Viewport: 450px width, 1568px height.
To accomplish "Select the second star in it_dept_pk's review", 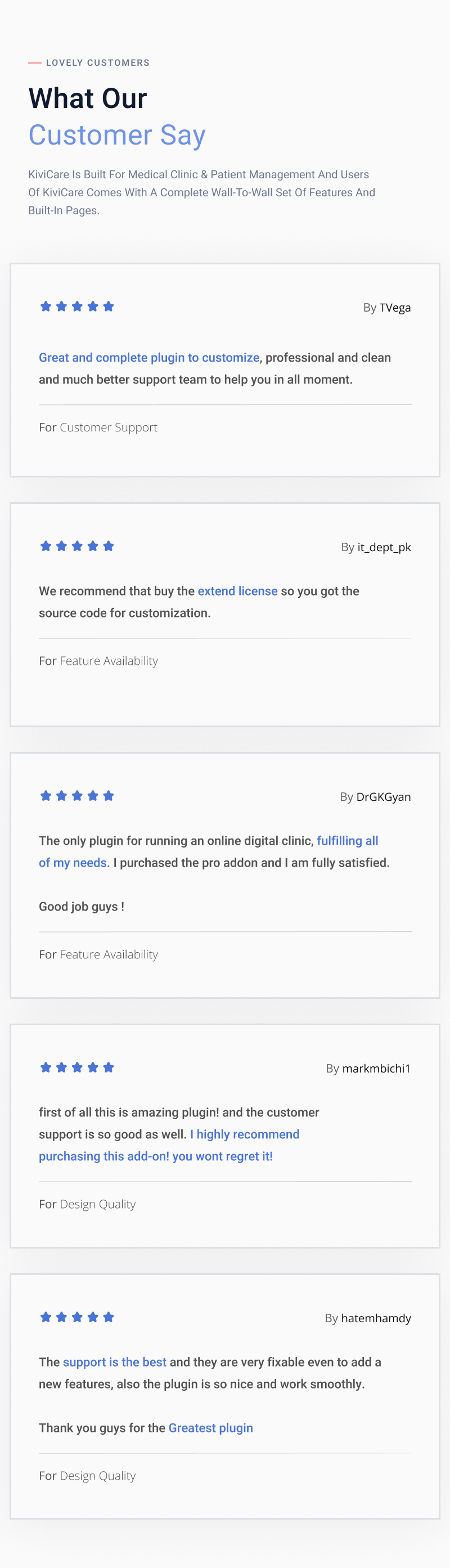I will click(x=61, y=546).
